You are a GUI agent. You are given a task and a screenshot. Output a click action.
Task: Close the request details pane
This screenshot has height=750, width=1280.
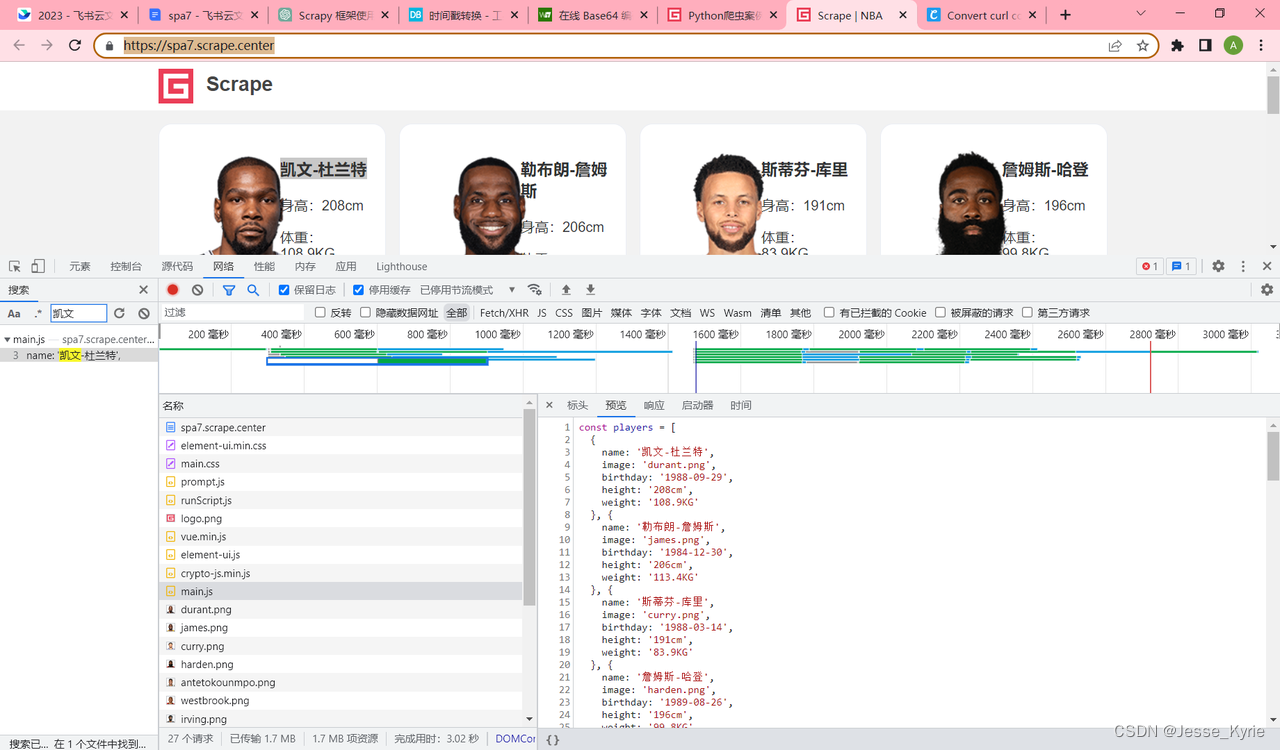pos(549,405)
